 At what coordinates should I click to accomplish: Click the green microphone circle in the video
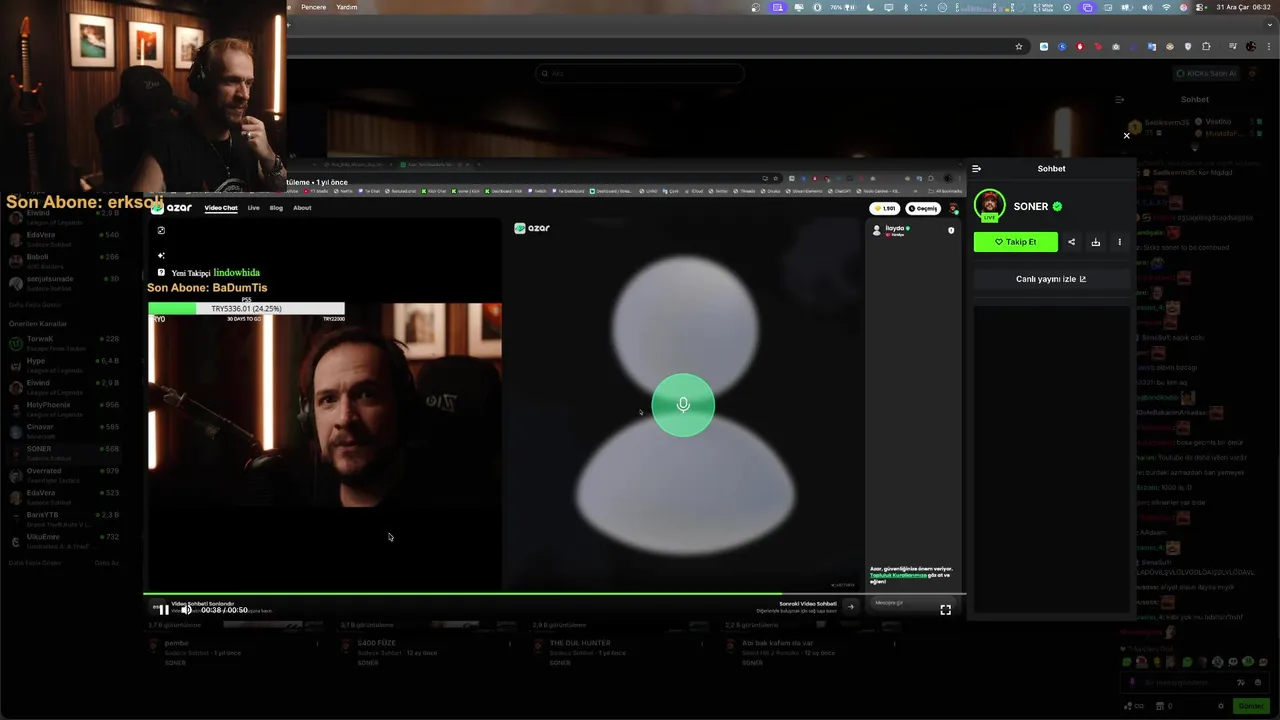coord(683,405)
